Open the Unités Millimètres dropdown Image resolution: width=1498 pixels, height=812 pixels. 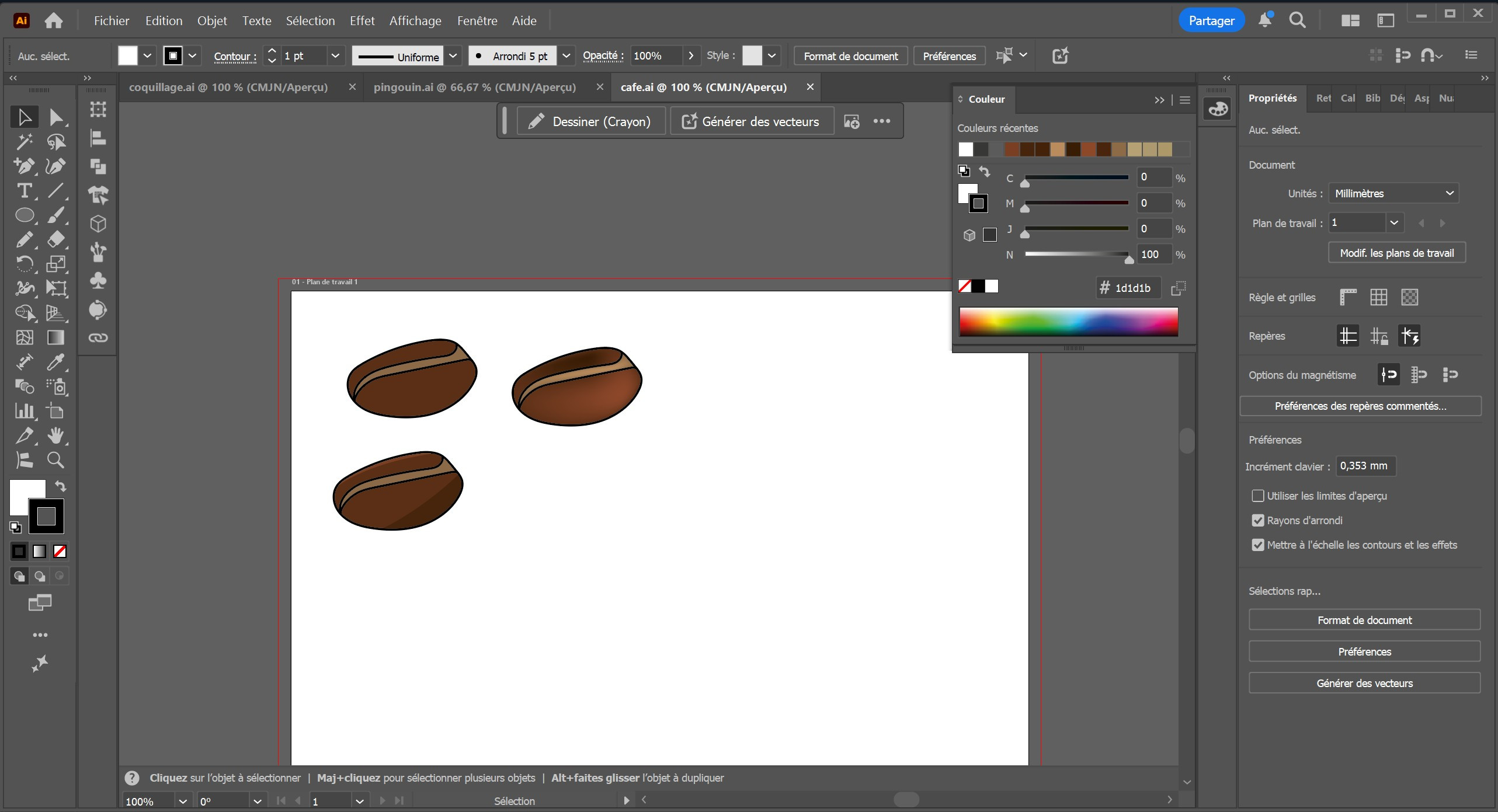click(1393, 193)
